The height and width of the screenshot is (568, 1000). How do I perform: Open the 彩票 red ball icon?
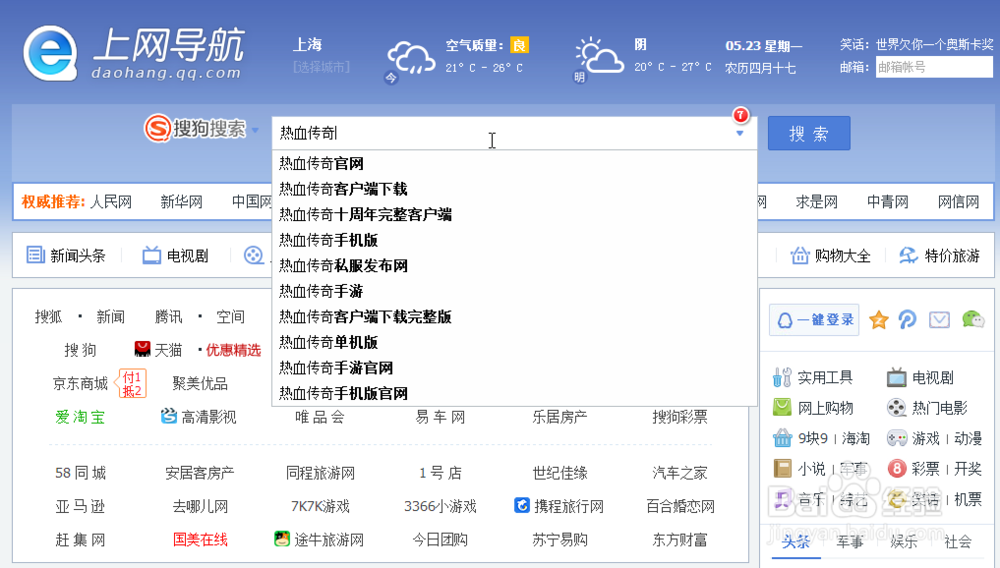pyautogui.click(x=897, y=469)
